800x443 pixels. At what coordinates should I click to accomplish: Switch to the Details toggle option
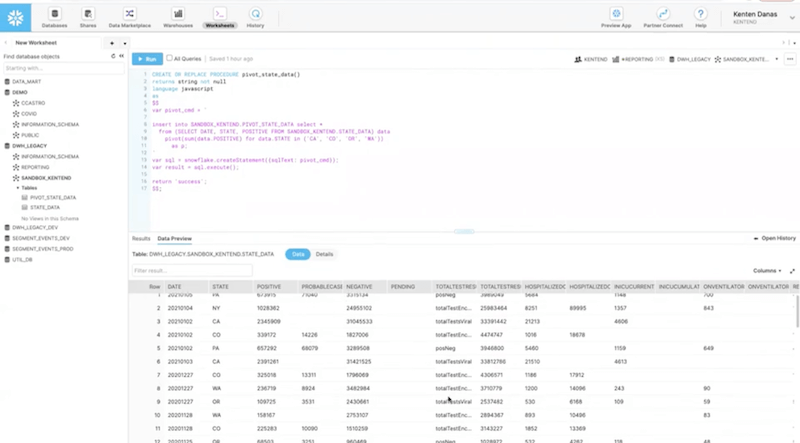click(325, 254)
